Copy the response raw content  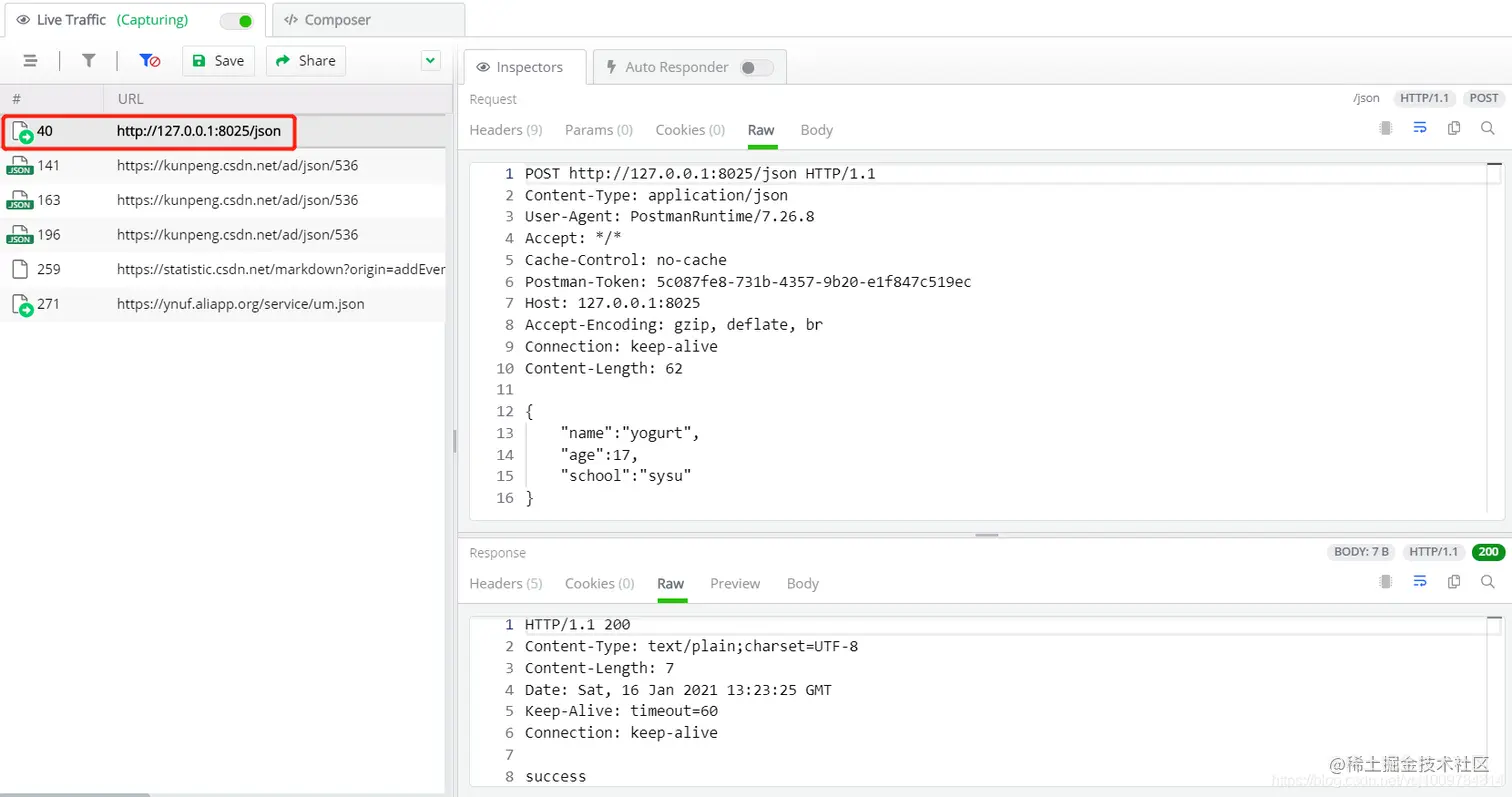pos(1454,581)
